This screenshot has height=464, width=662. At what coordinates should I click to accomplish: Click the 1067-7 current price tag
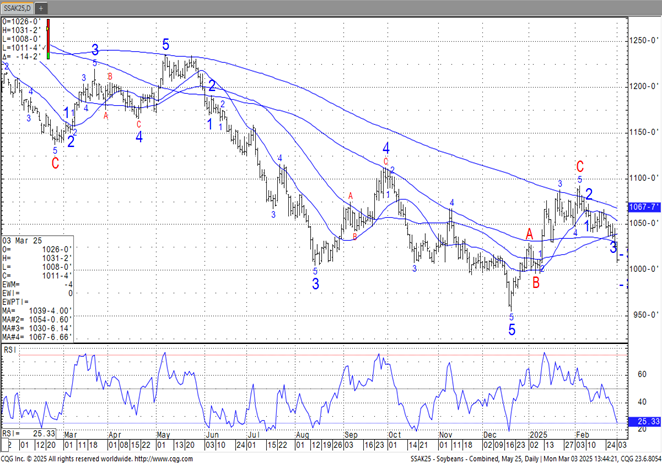(x=642, y=206)
